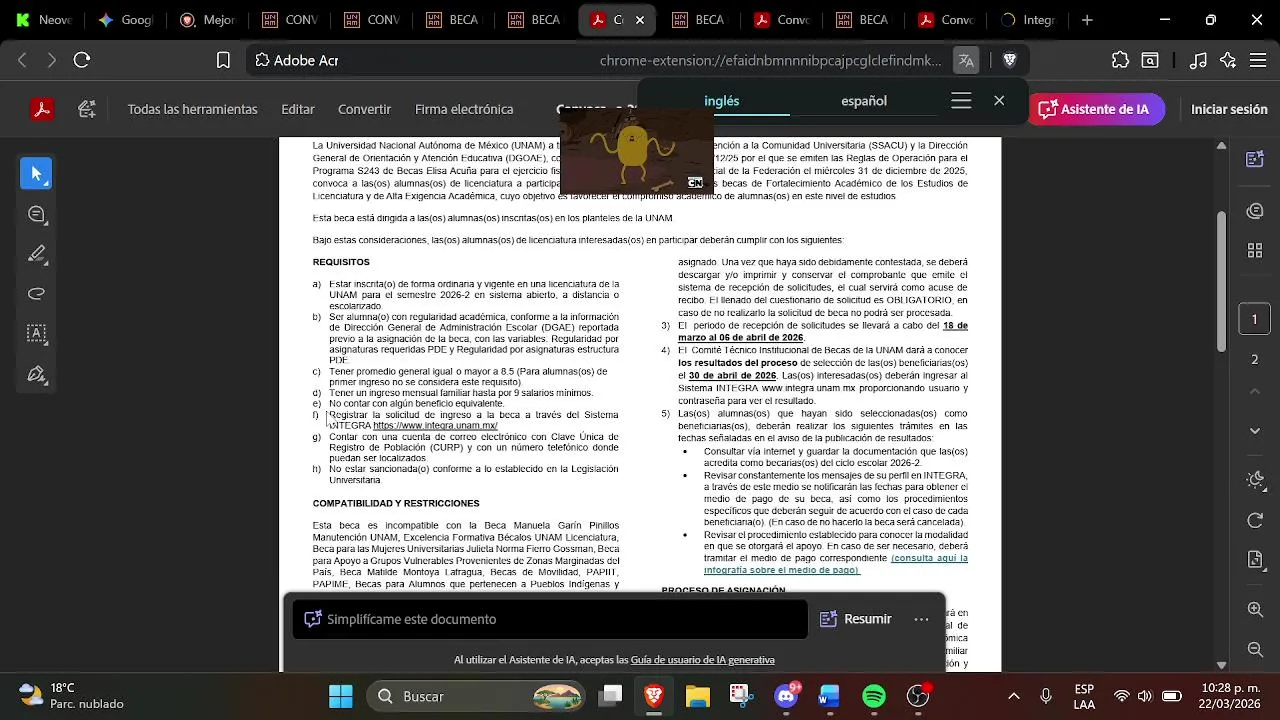Show hidden system tray icons
The height and width of the screenshot is (720, 1280).
(x=1014, y=696)
